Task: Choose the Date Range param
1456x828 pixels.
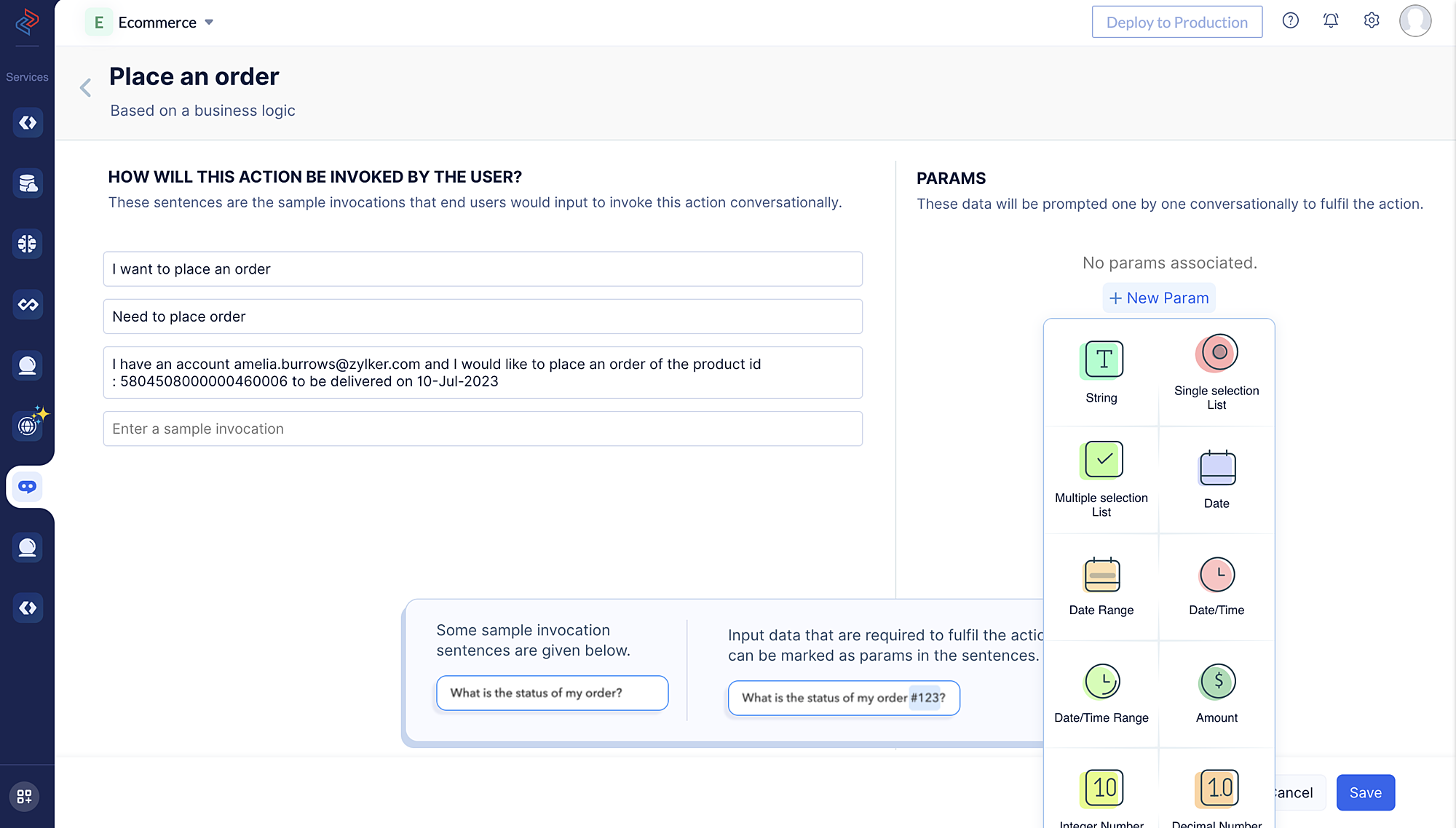Action: click(x=1101, y=586)
